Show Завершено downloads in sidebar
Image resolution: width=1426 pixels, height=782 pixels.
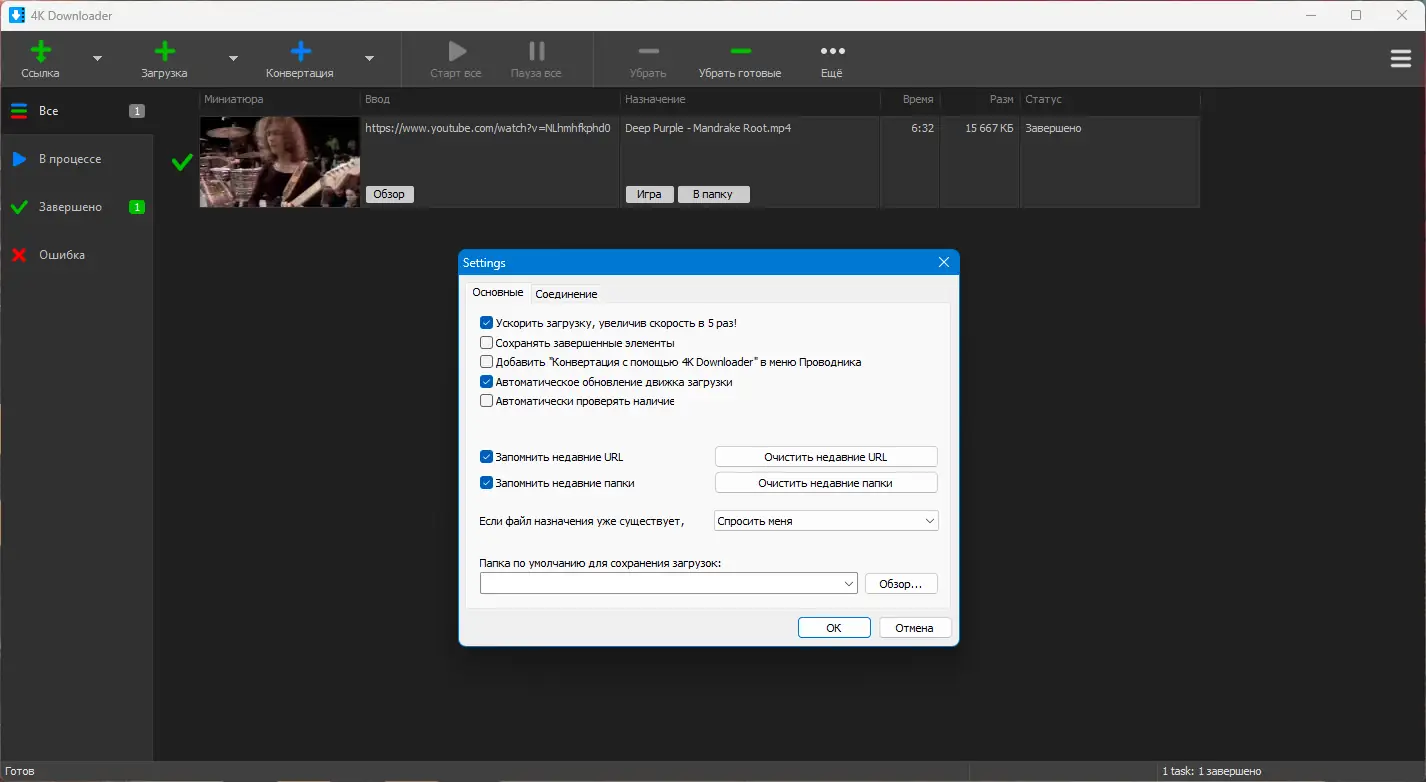[76, 207]
